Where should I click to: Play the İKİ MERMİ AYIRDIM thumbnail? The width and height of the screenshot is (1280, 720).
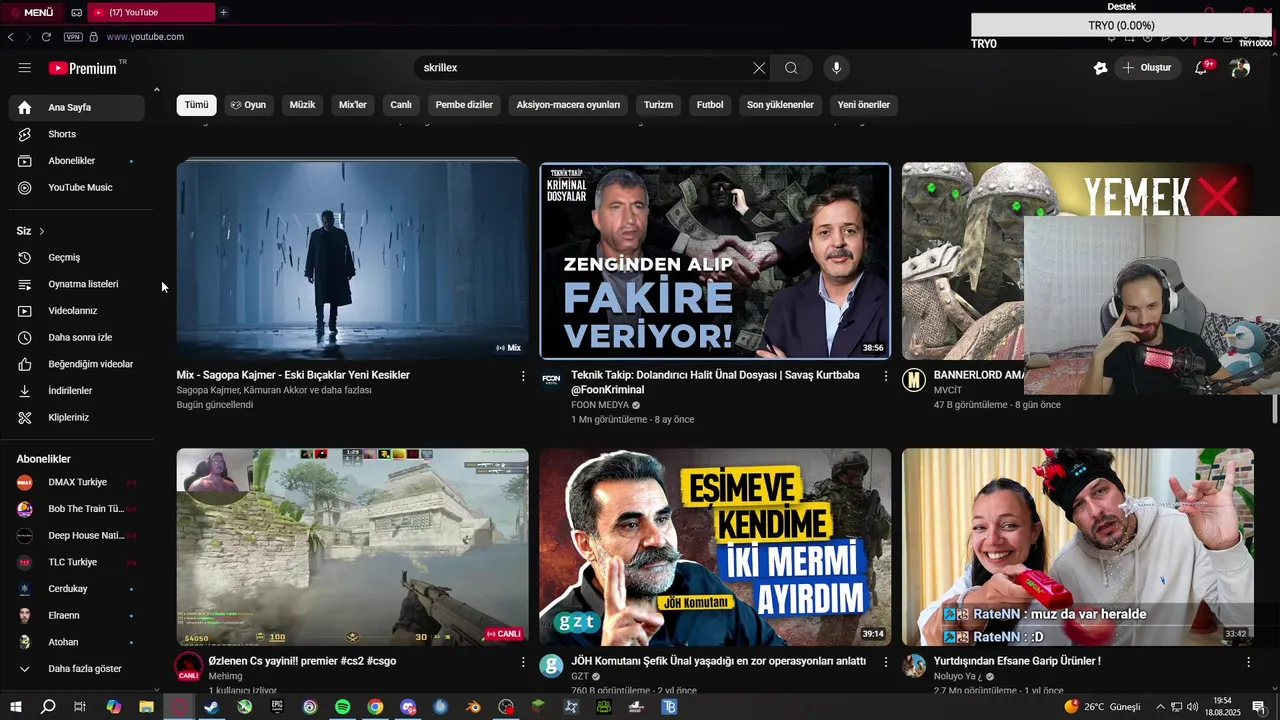click(715, 547)
